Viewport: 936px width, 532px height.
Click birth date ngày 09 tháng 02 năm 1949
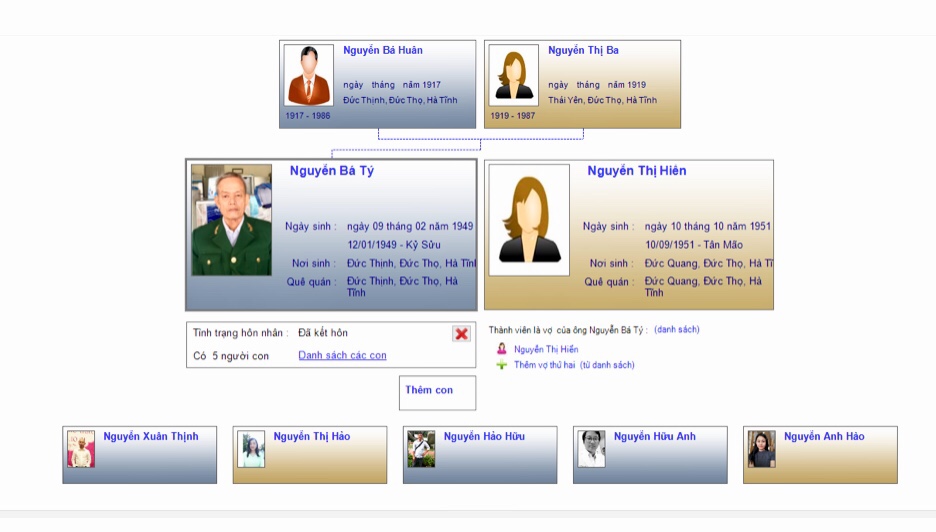pyautogui.click(x=410, y=226)
